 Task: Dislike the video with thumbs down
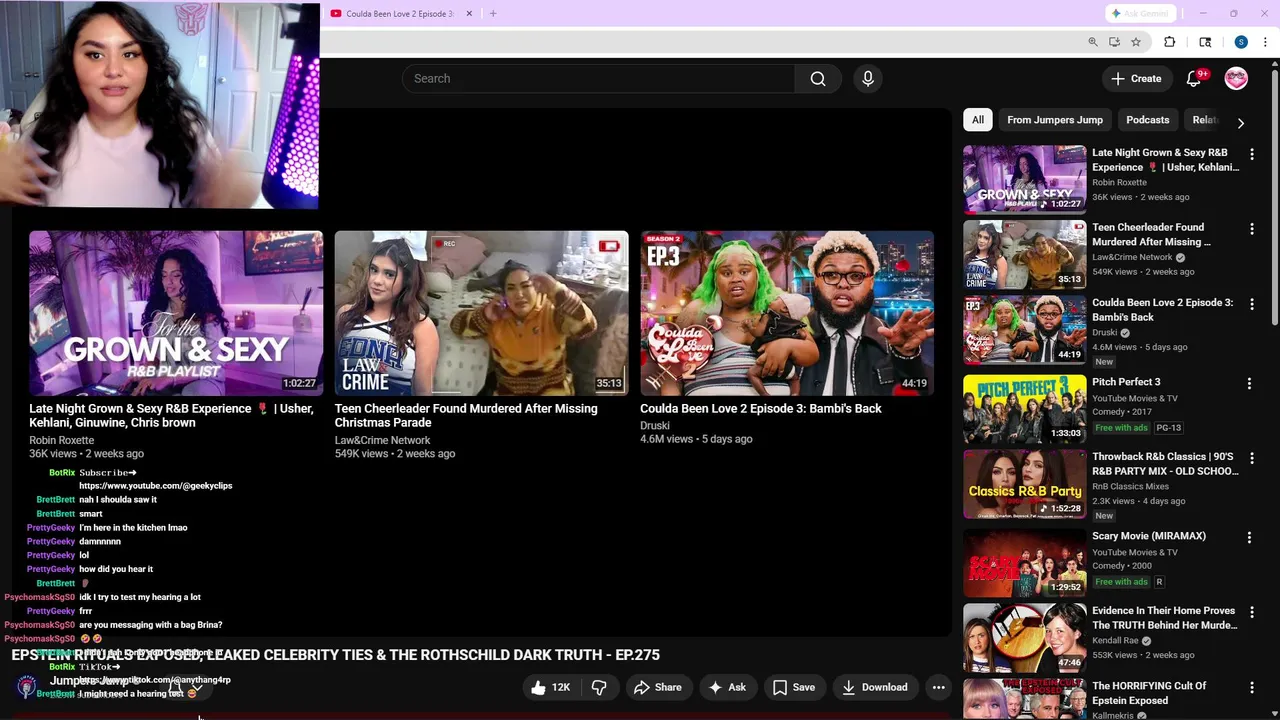click(x=599, y=687)
